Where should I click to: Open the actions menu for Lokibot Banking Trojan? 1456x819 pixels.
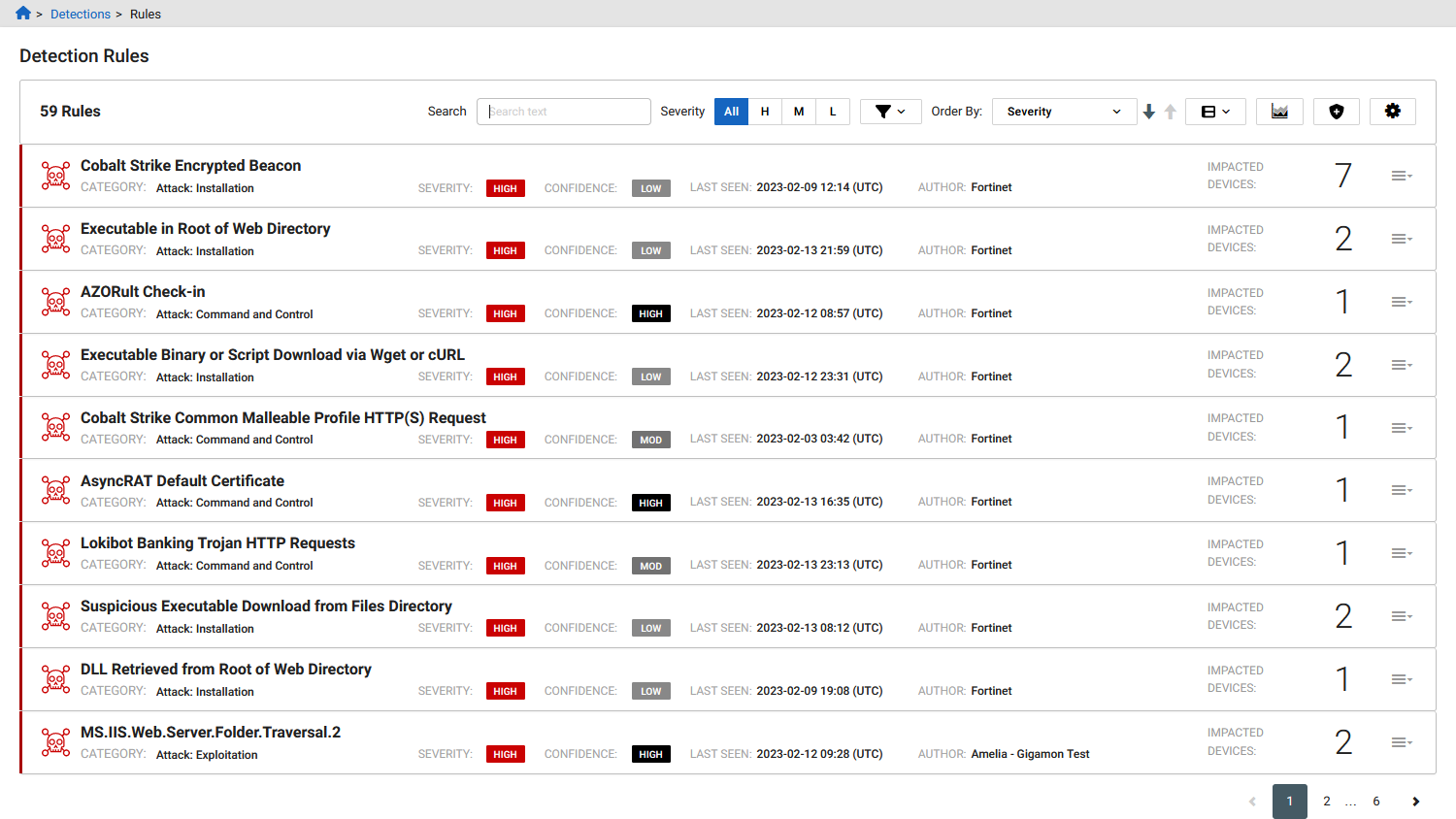(1401, 552)
